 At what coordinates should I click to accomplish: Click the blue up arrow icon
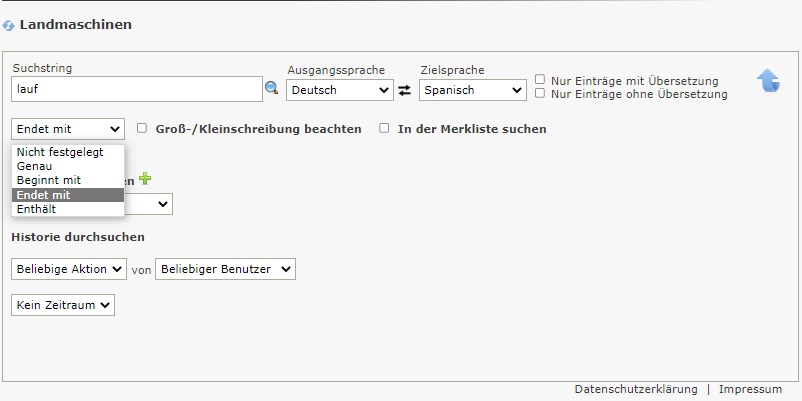(x=768, y=81)
